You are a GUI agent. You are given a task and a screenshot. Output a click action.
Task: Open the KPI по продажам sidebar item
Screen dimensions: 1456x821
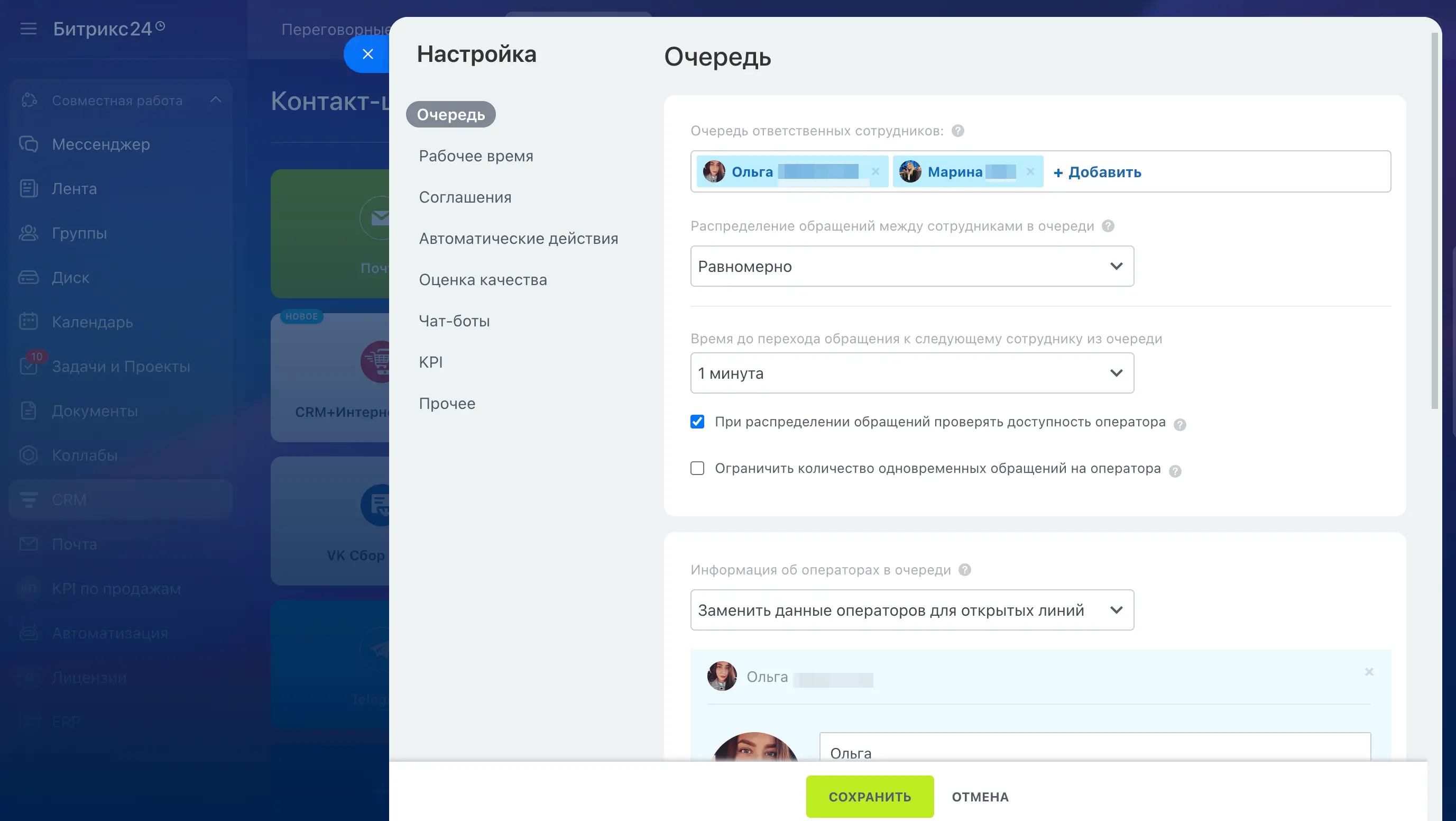(x=116, y=589)
